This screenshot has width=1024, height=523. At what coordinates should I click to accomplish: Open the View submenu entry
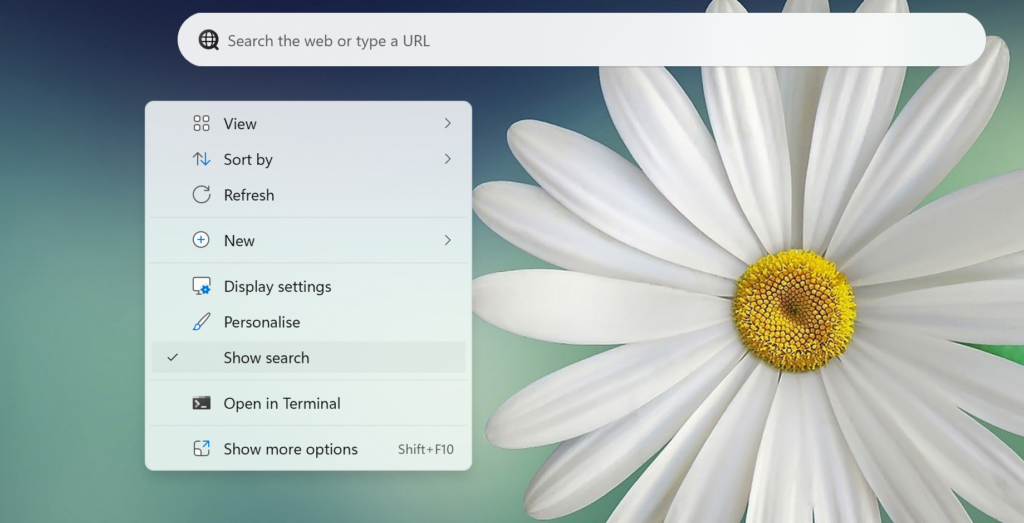(308, 123)
